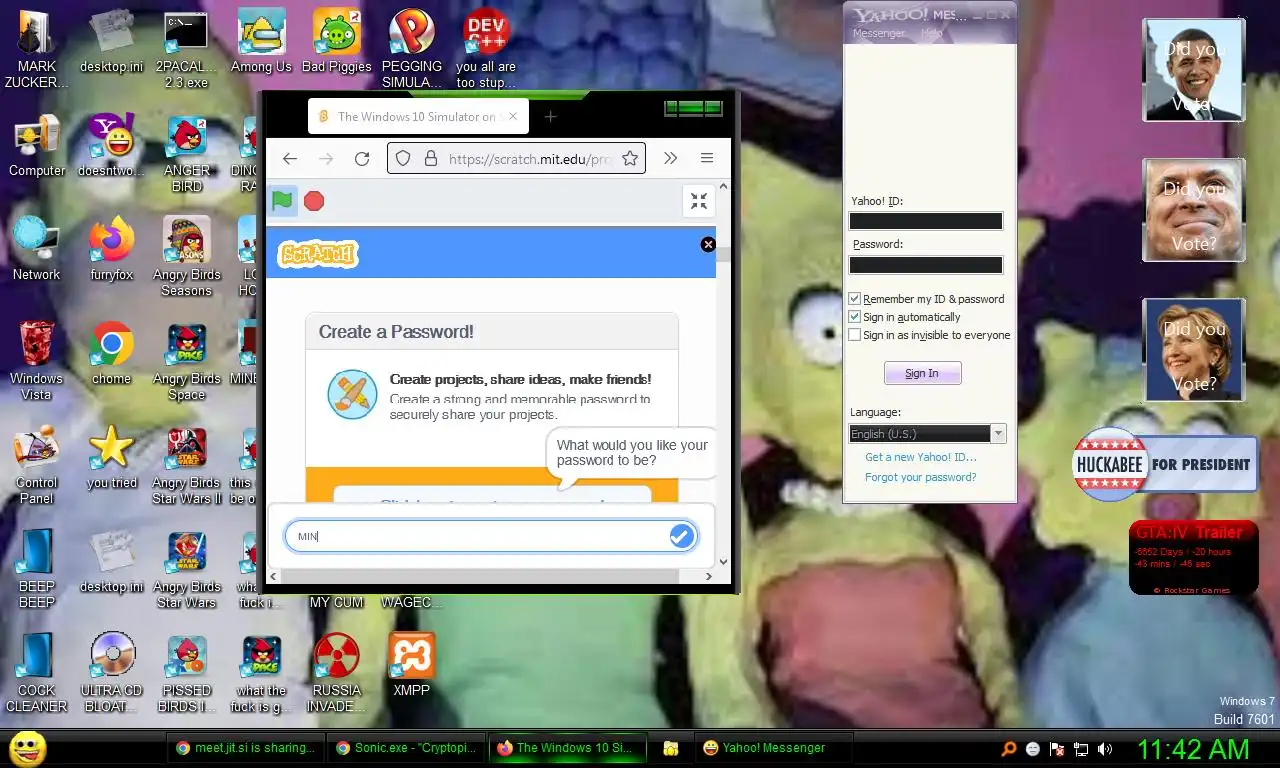The height and width of the screenshot is (768, 1280).
Task: Uncheck Remember my ID & password
Action: tap(855, 299)
